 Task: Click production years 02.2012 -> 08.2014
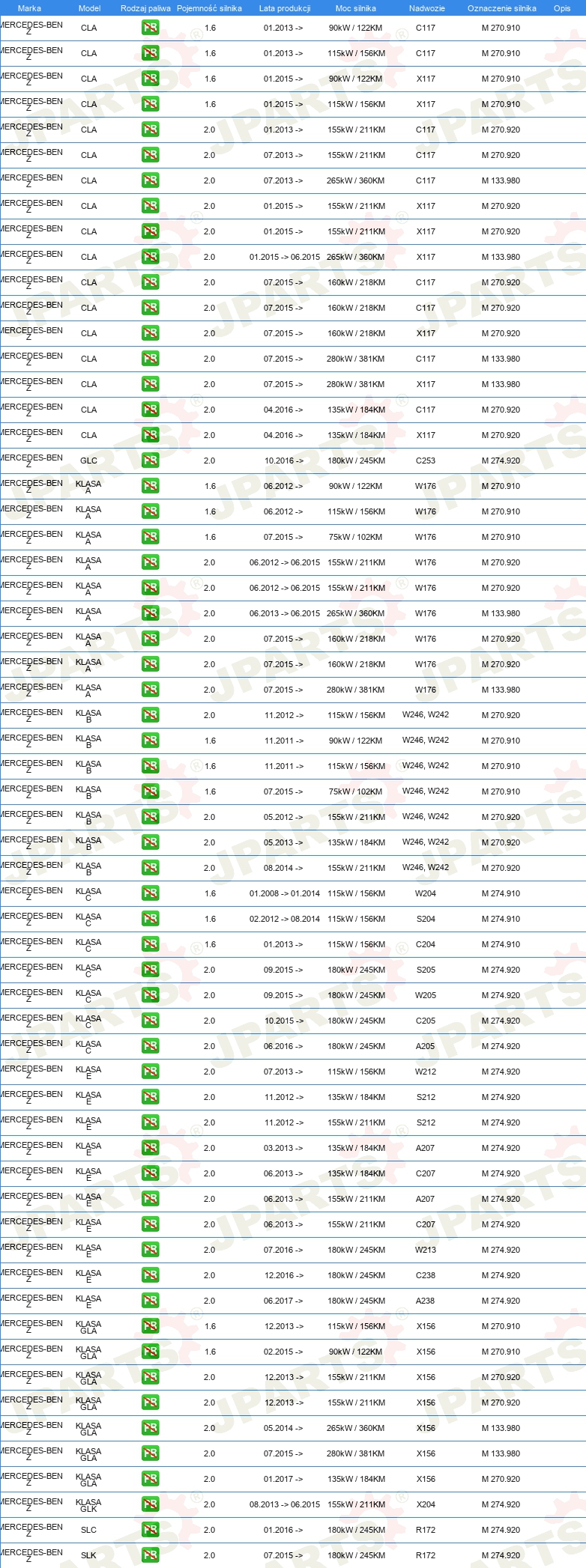click(x=285, y=919)
